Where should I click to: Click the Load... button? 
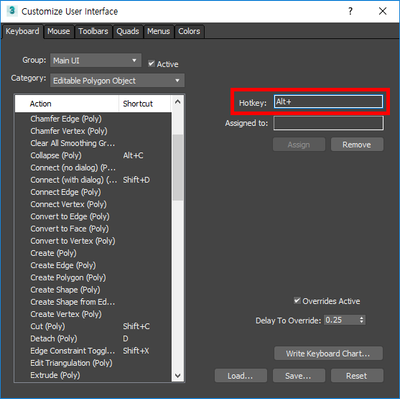pos(241,376)
